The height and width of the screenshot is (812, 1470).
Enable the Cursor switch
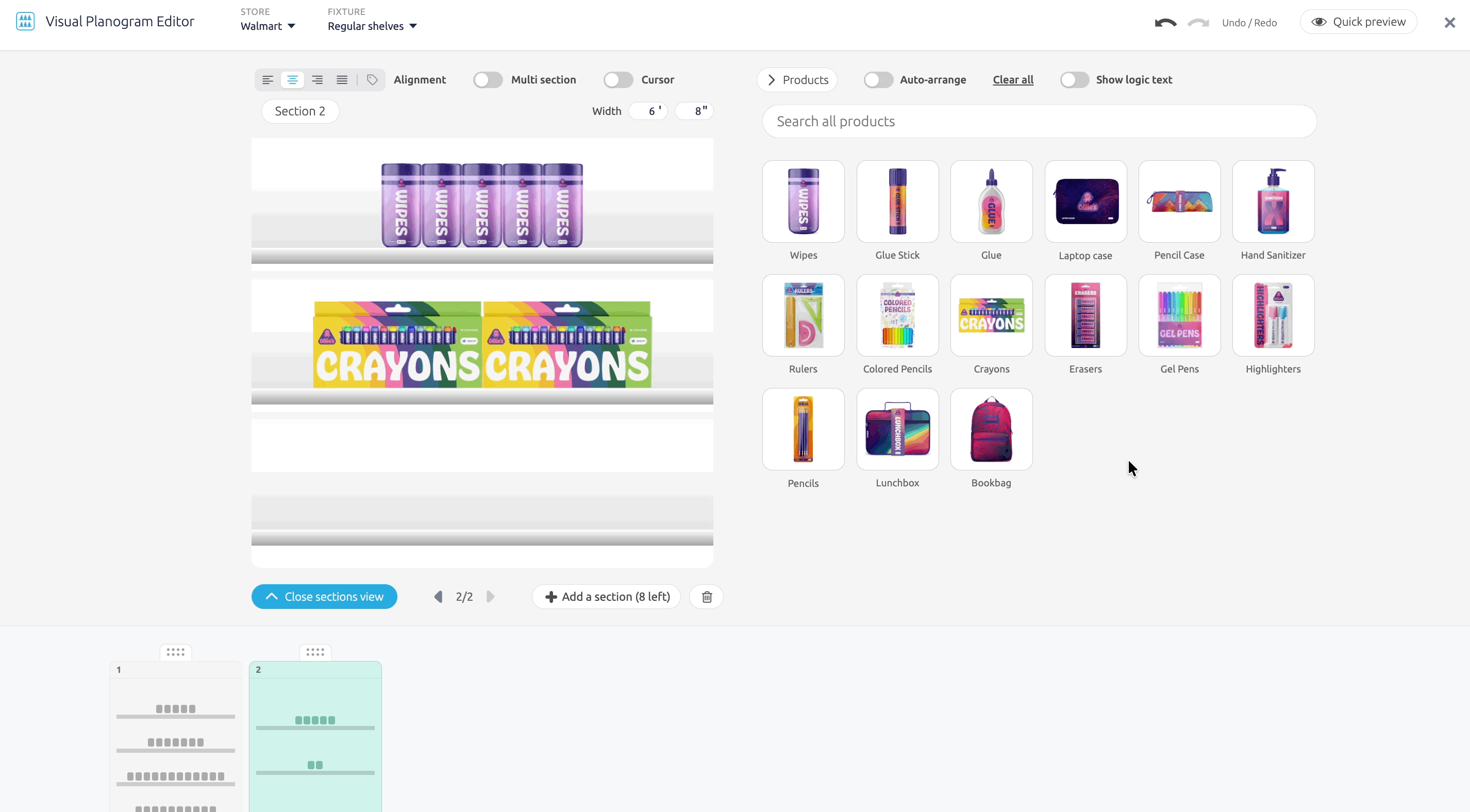[x=618, y=80]
